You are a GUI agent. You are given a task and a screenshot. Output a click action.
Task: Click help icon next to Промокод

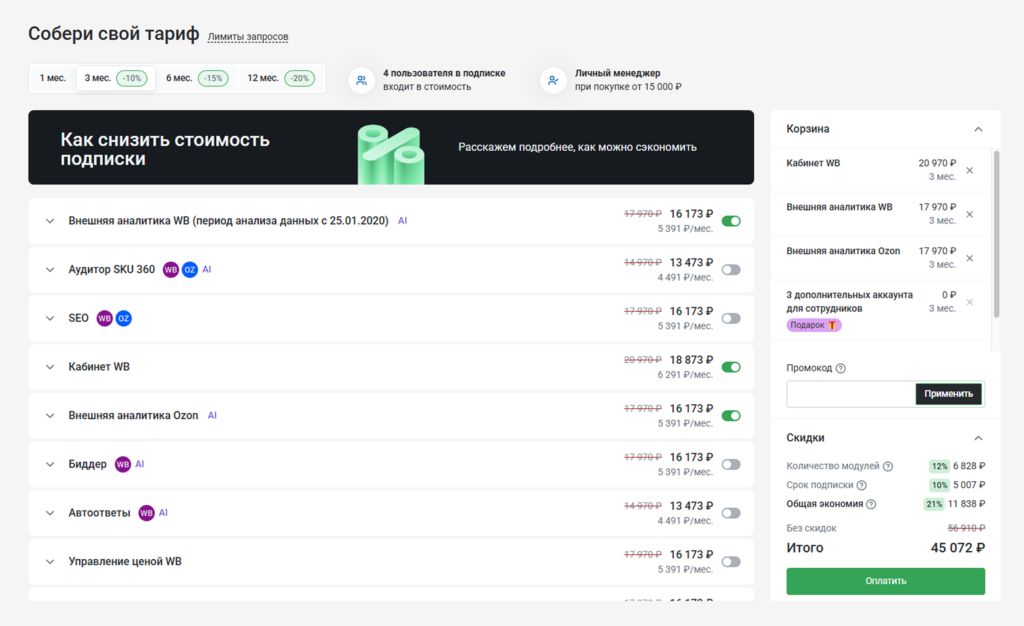pyautogui.click(x=840, y=368)
